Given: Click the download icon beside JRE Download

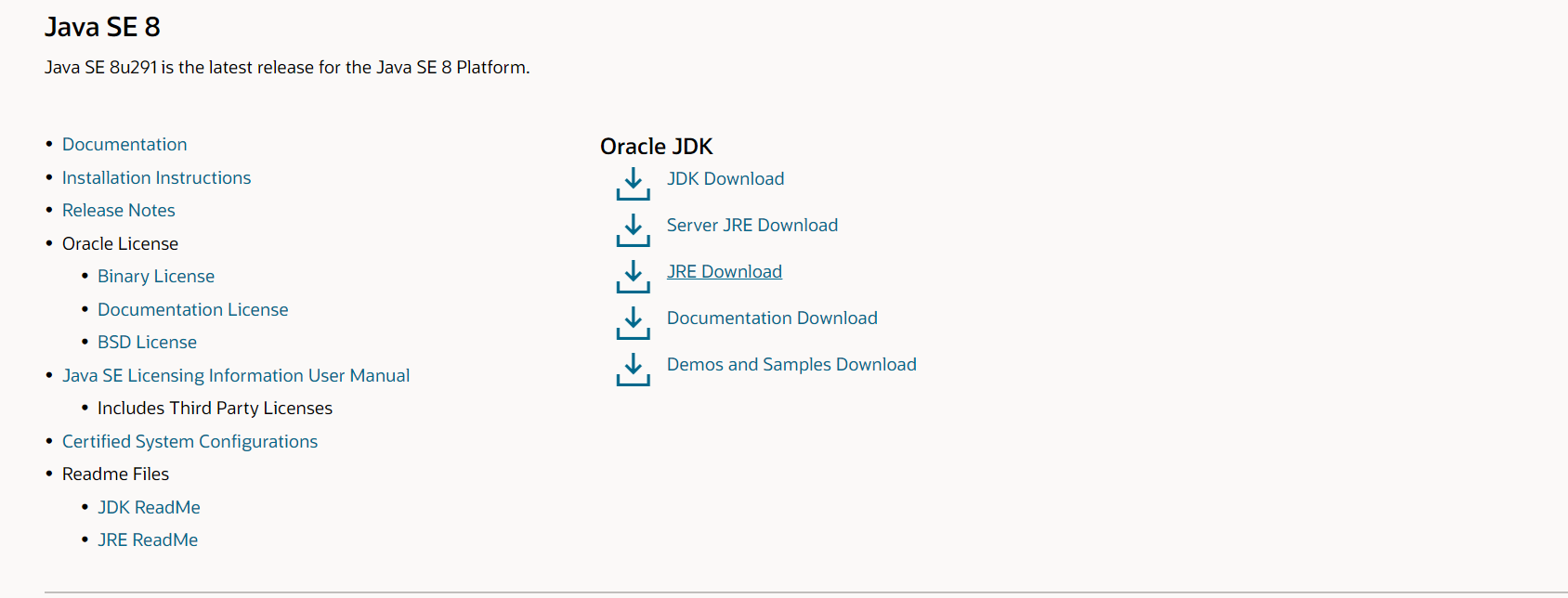Looking at the screenshot, I should (x=633, y=277).
